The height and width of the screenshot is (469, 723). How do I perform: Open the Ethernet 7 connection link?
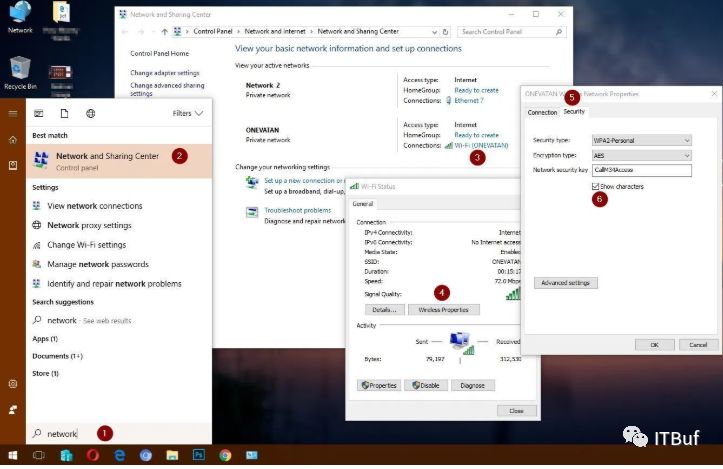[469, 101]
